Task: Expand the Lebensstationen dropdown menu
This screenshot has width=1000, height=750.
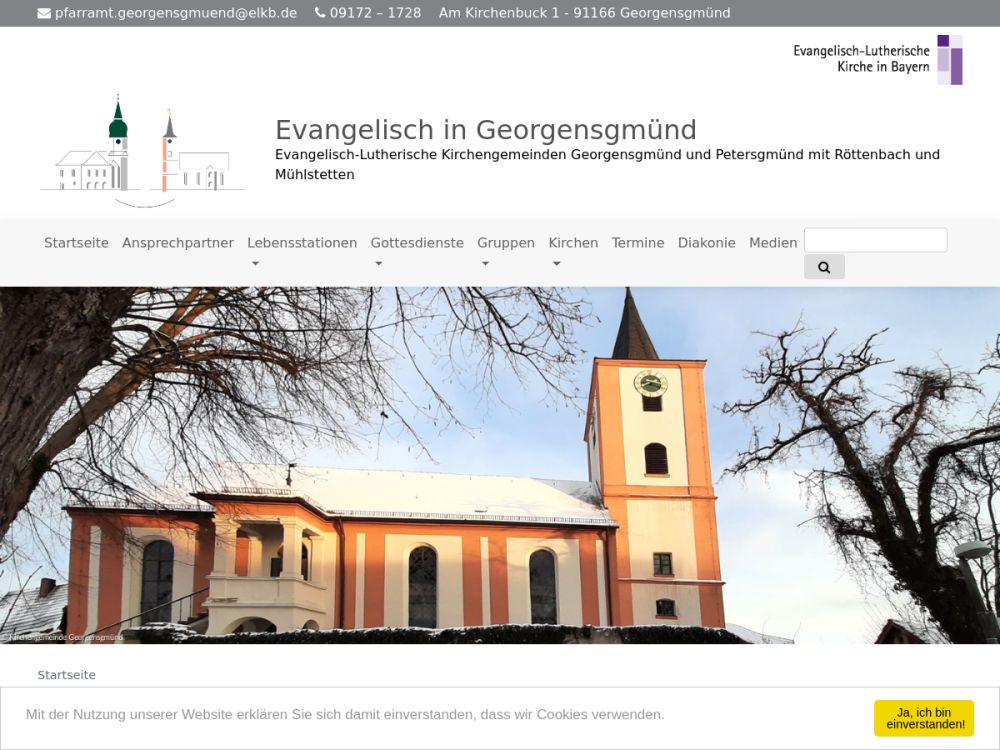Action: tap(302, 243)
